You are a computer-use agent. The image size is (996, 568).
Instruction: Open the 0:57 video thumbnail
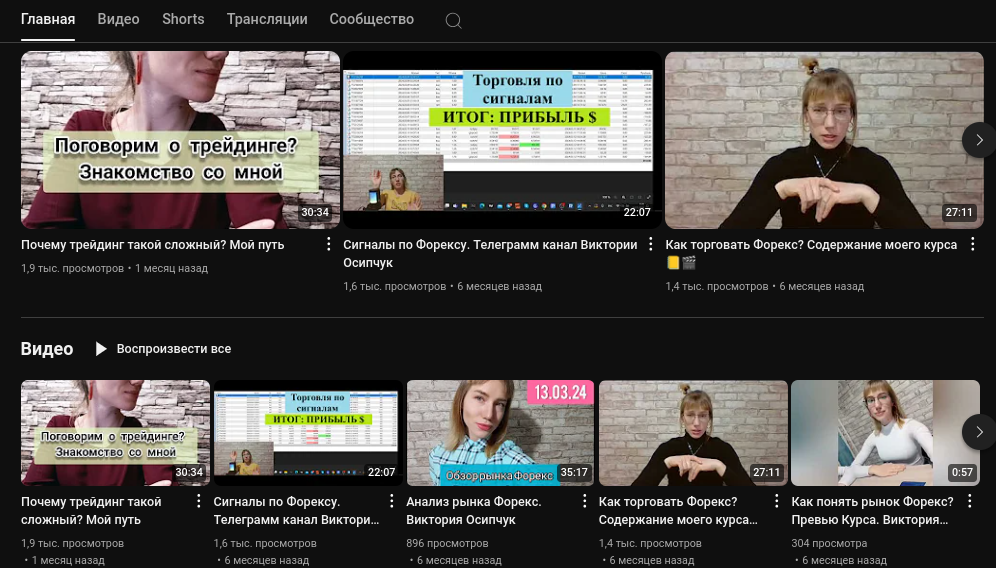point(885,432)
